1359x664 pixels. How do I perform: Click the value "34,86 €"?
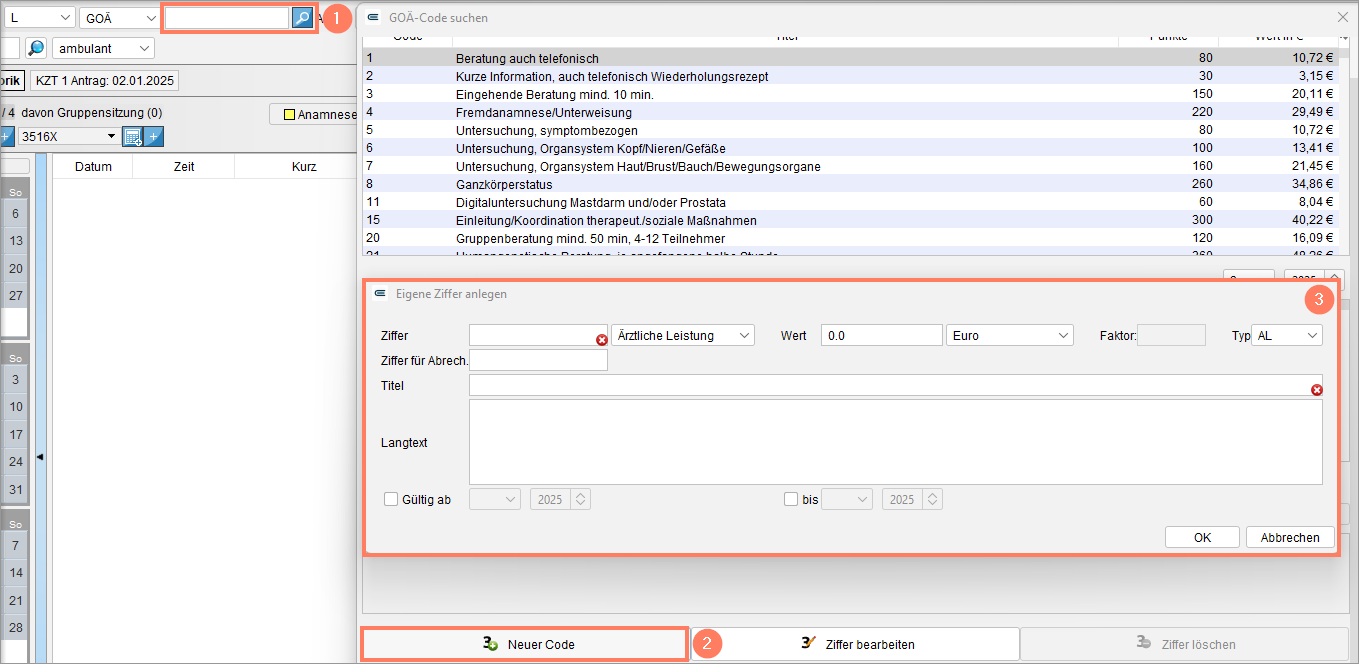coord(1312,184)
